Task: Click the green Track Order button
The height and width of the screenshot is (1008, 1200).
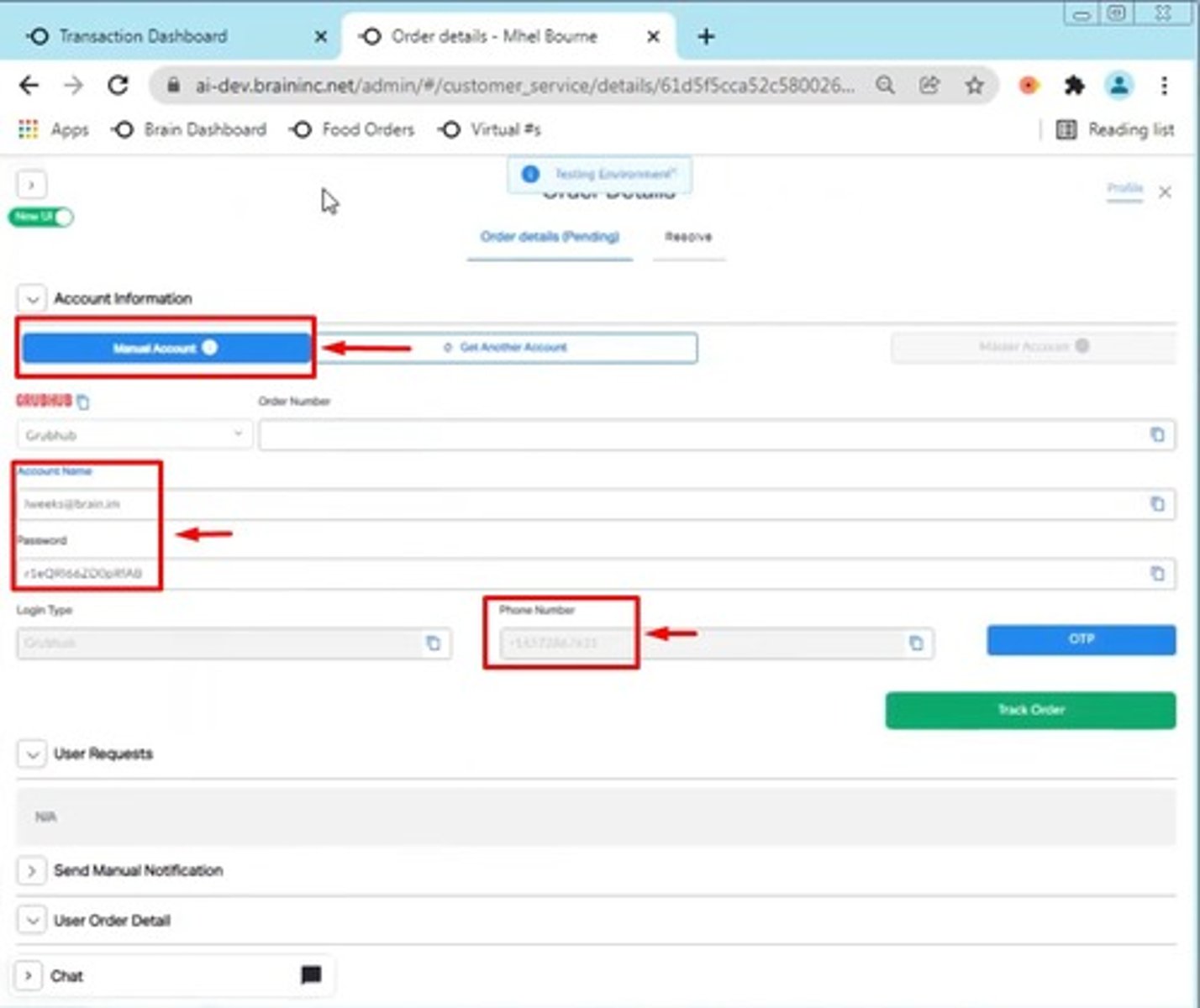Action: point(1030,710)
